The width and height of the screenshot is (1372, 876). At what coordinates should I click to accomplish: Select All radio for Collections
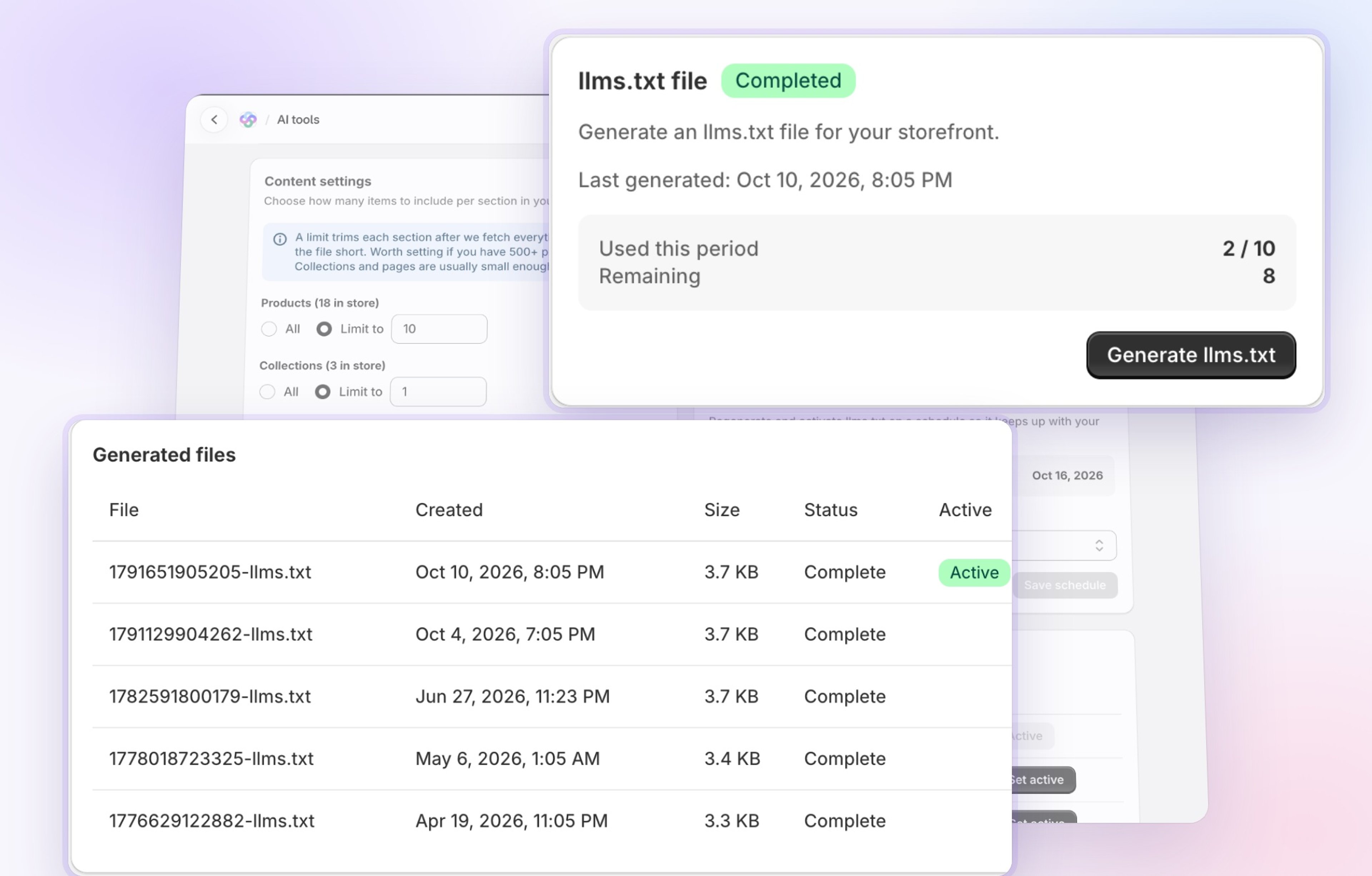[267, 392]
